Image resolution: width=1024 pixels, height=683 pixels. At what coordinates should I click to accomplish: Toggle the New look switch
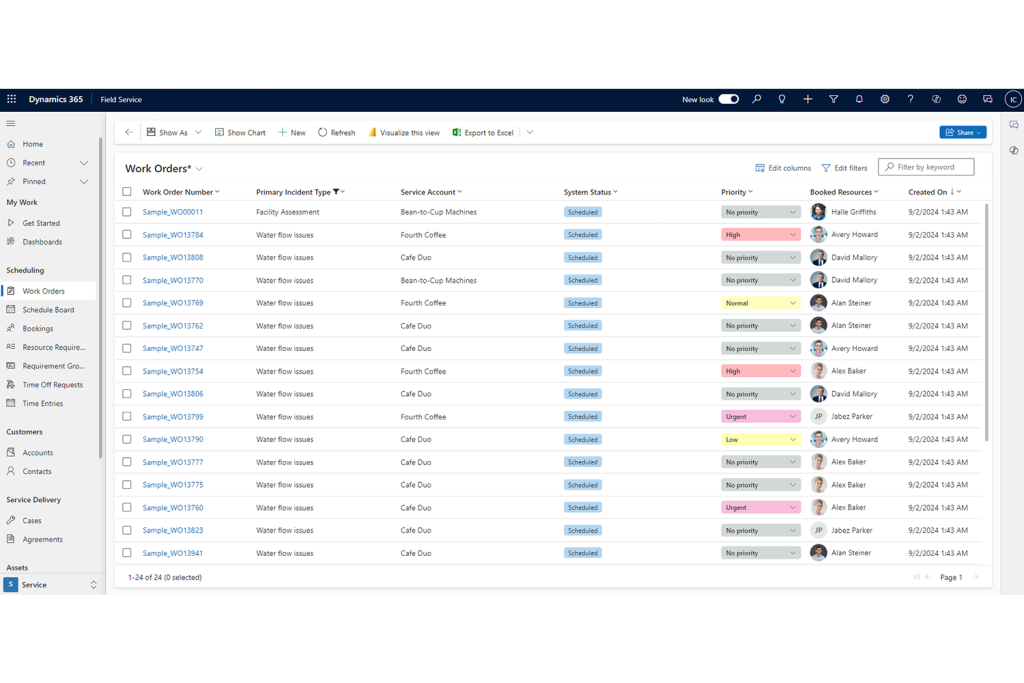(x=729, y=99)
